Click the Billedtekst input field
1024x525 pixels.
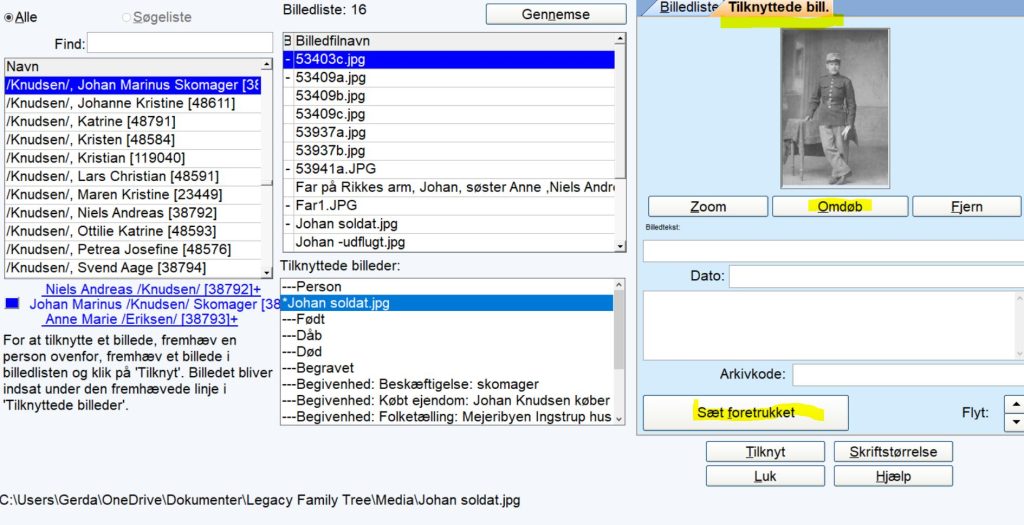pos(833,251)
